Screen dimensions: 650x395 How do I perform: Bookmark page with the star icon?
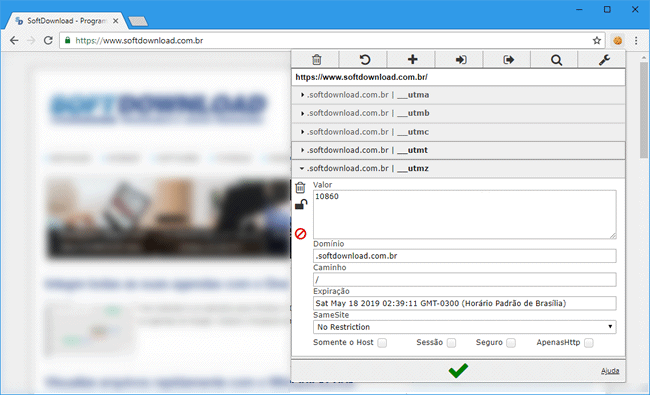tap(597, 41)
